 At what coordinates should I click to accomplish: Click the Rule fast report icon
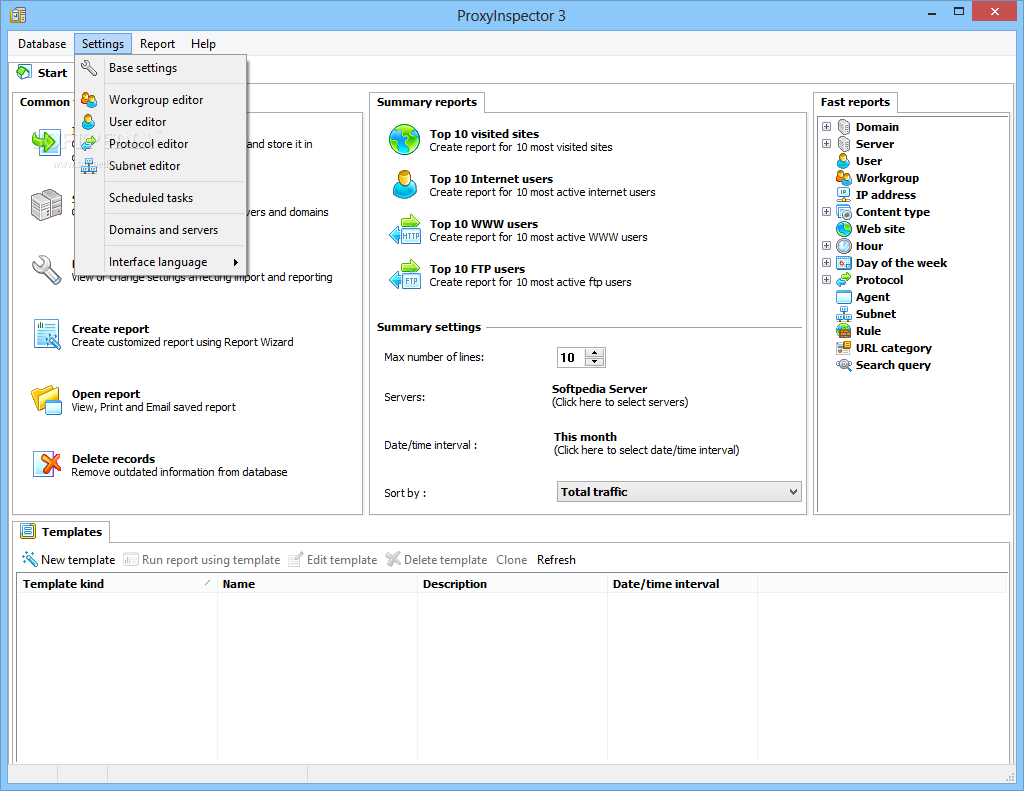pyautogui.click(x=844, y=331)
